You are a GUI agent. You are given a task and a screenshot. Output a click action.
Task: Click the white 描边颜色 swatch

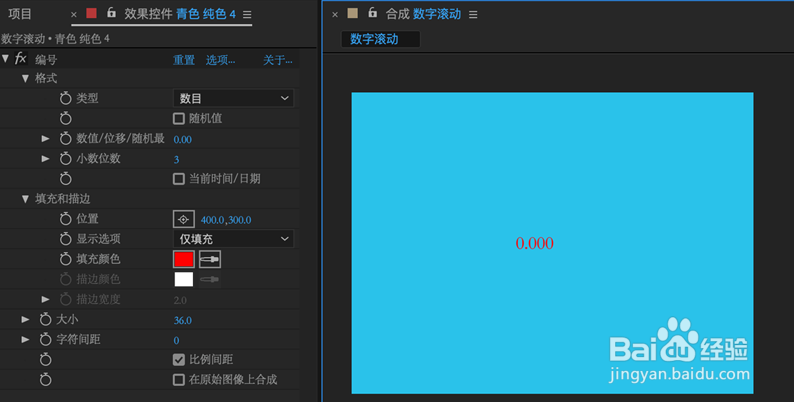(x=184, y=279)
